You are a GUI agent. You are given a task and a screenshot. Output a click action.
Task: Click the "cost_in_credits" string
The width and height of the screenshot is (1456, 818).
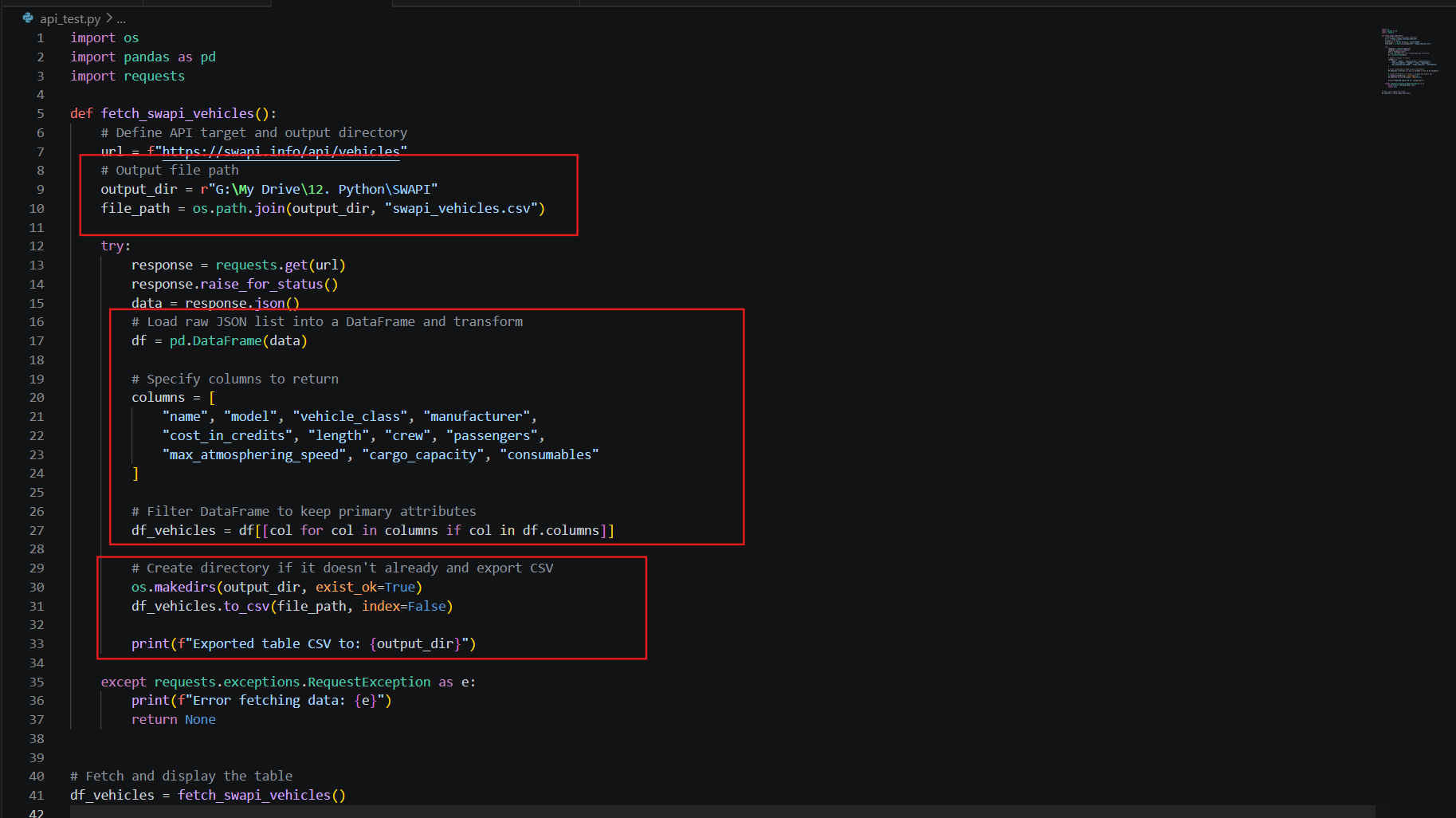point(227,435)
